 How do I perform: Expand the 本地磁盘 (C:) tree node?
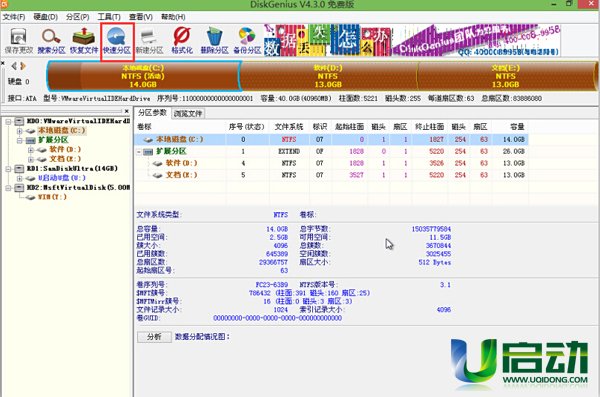coord(20,131)
